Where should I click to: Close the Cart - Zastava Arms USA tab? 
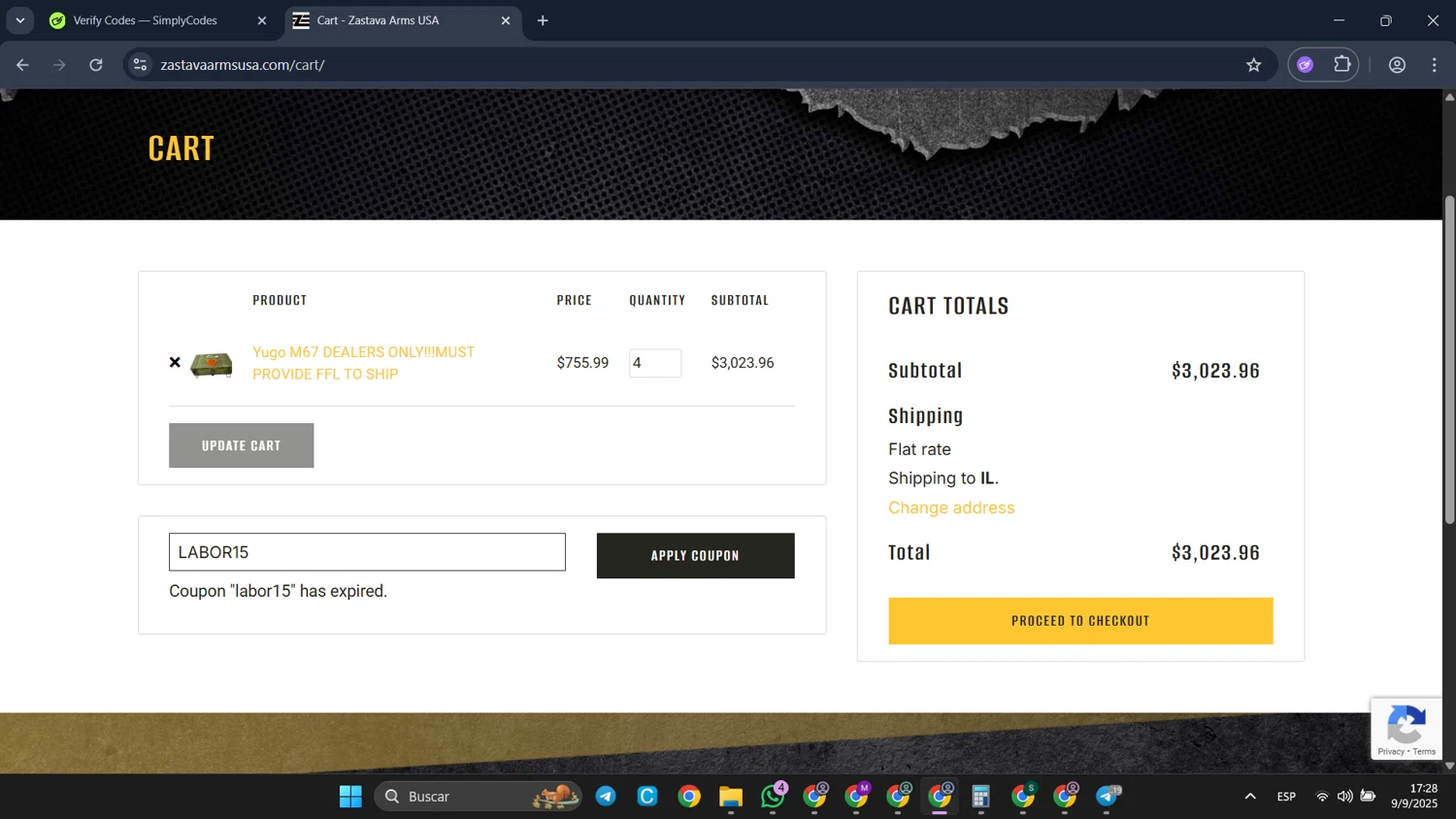click(505, 20)
